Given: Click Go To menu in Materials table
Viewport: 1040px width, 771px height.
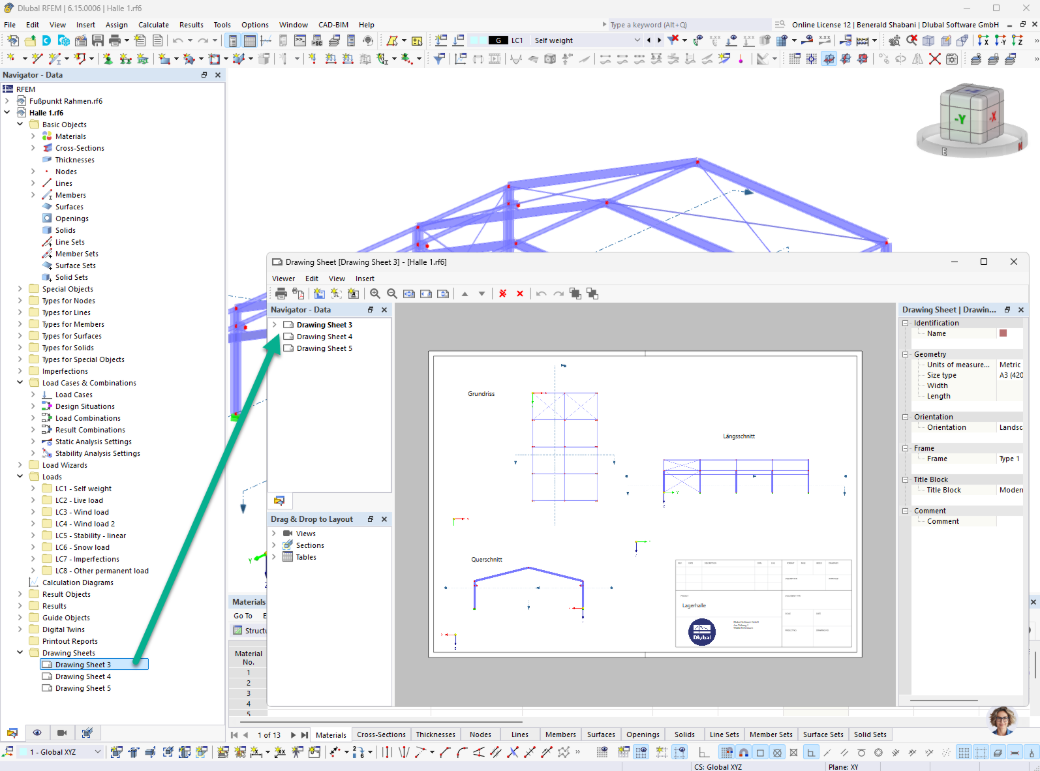Looking at the screenshot, I should click(243, 616).
